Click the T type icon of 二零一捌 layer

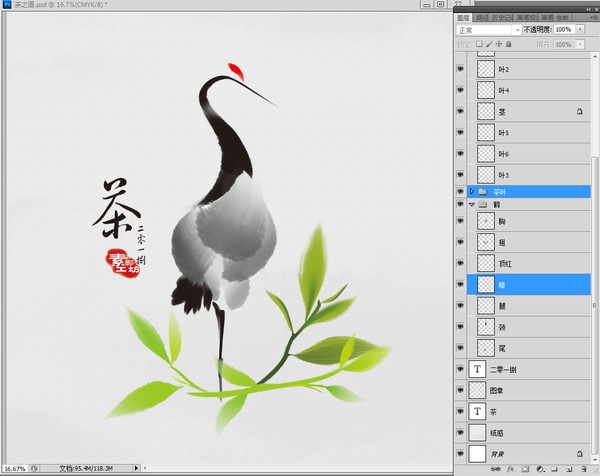[x=477, y=369]
